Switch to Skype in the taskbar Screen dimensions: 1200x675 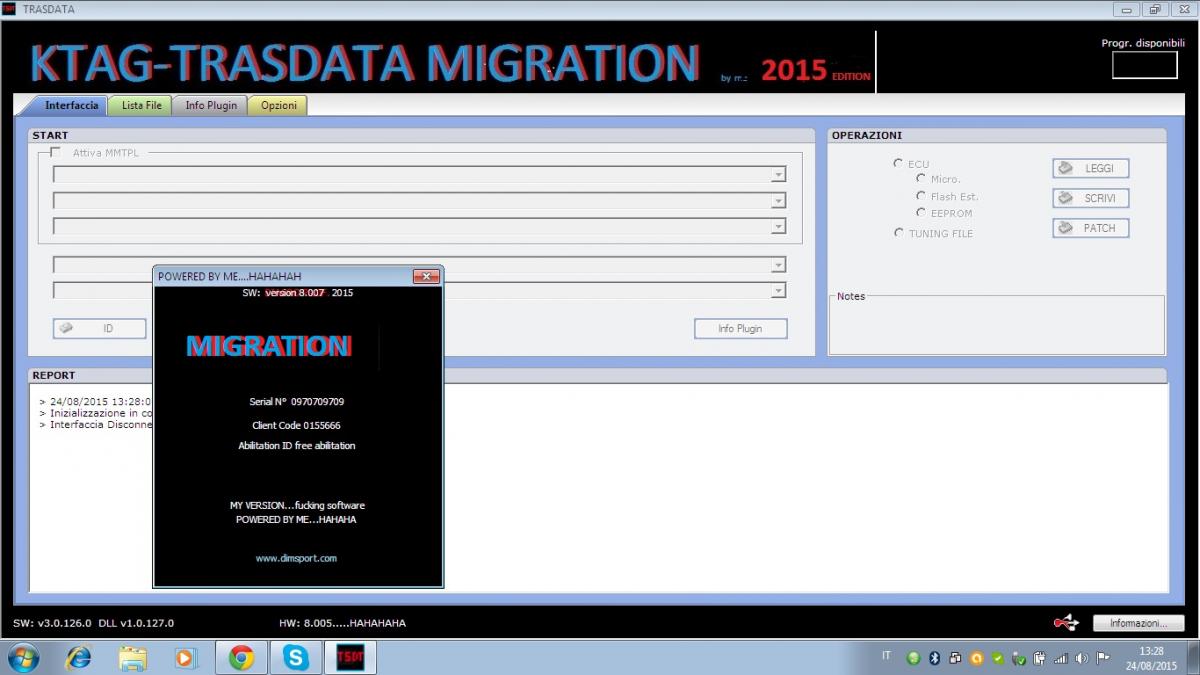click(295, 657)
